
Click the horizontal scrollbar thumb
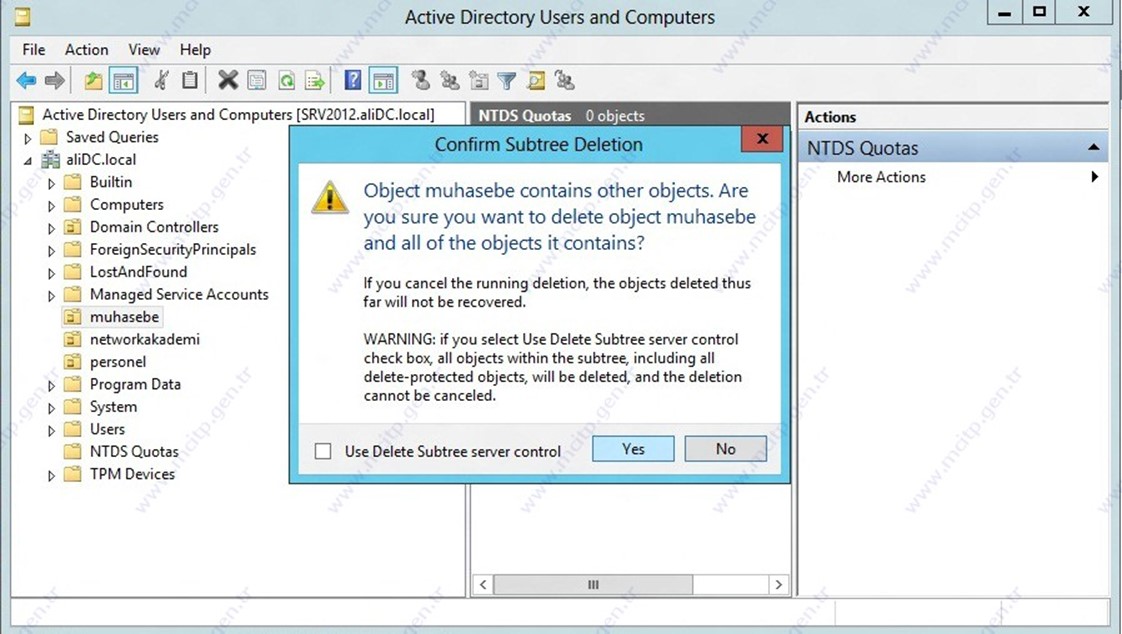[592, 585]
